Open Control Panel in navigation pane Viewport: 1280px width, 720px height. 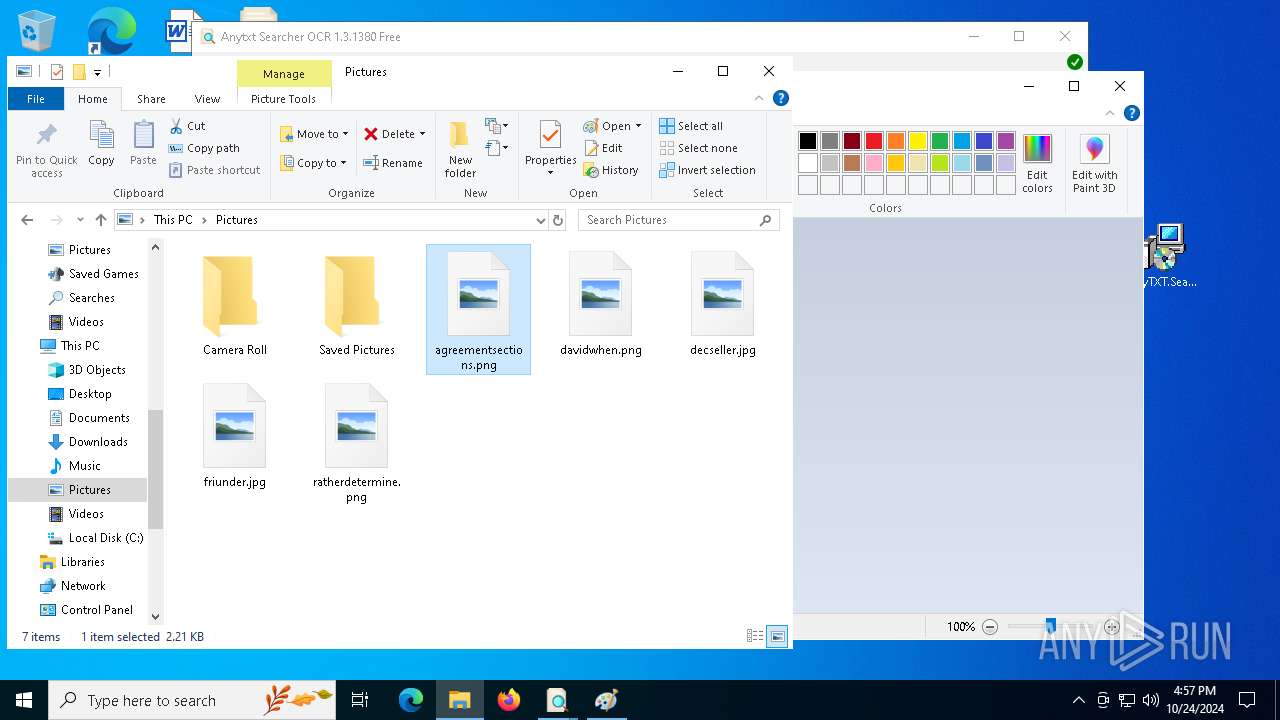(96, 610)
